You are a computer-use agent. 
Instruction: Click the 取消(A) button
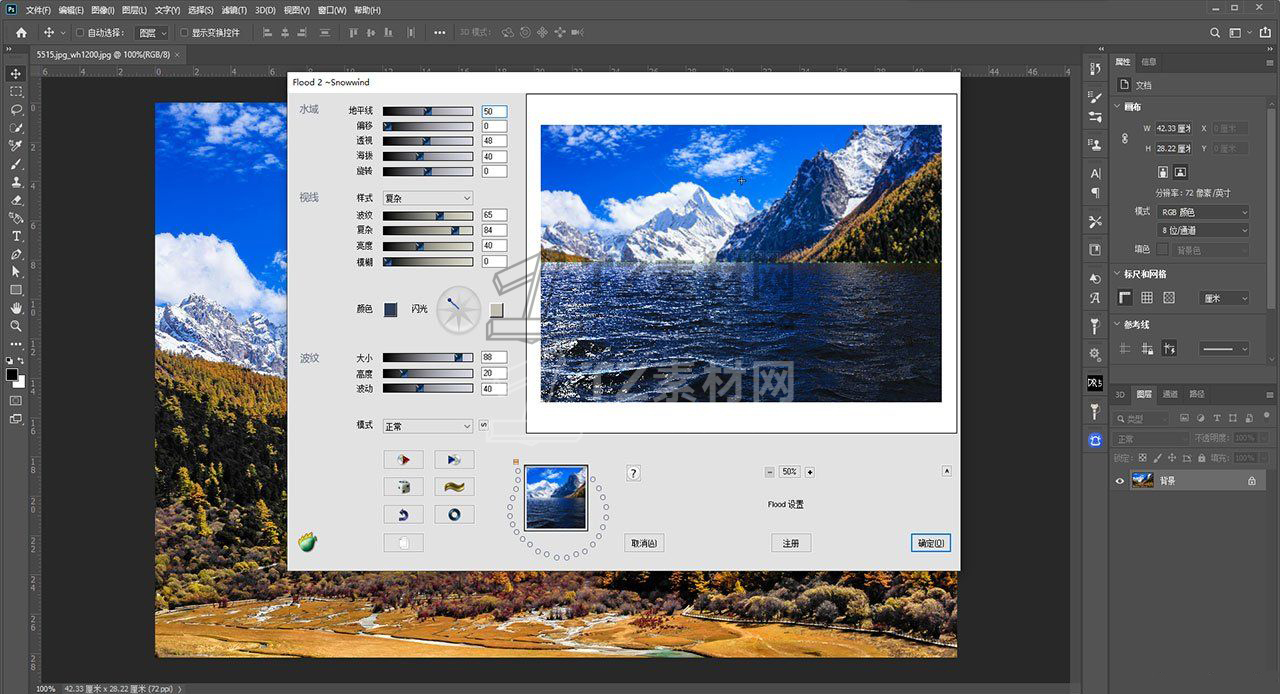pyautogui.click(x=644, y=543)
